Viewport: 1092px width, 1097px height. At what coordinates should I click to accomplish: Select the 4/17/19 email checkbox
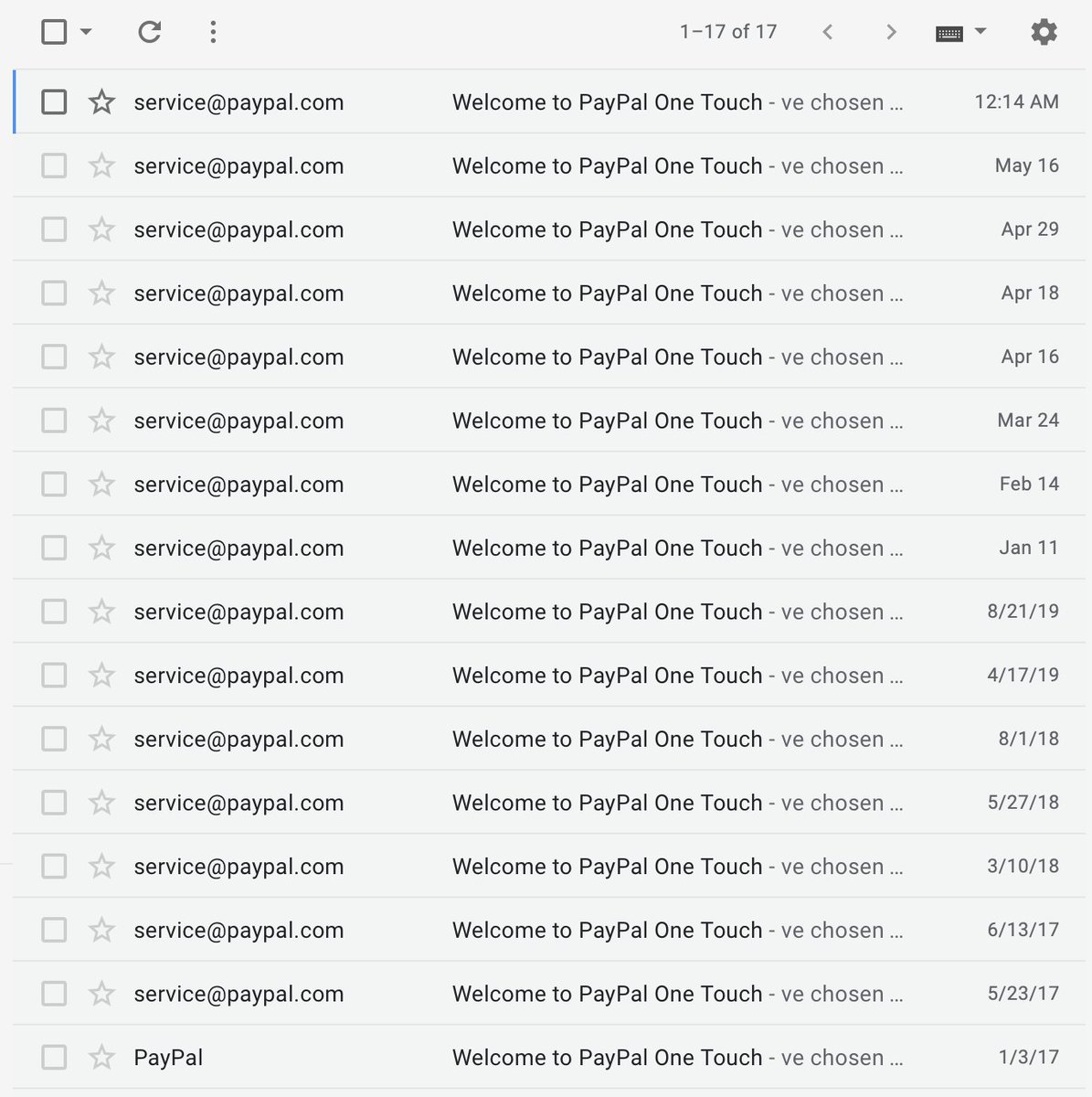click(54, 675)
